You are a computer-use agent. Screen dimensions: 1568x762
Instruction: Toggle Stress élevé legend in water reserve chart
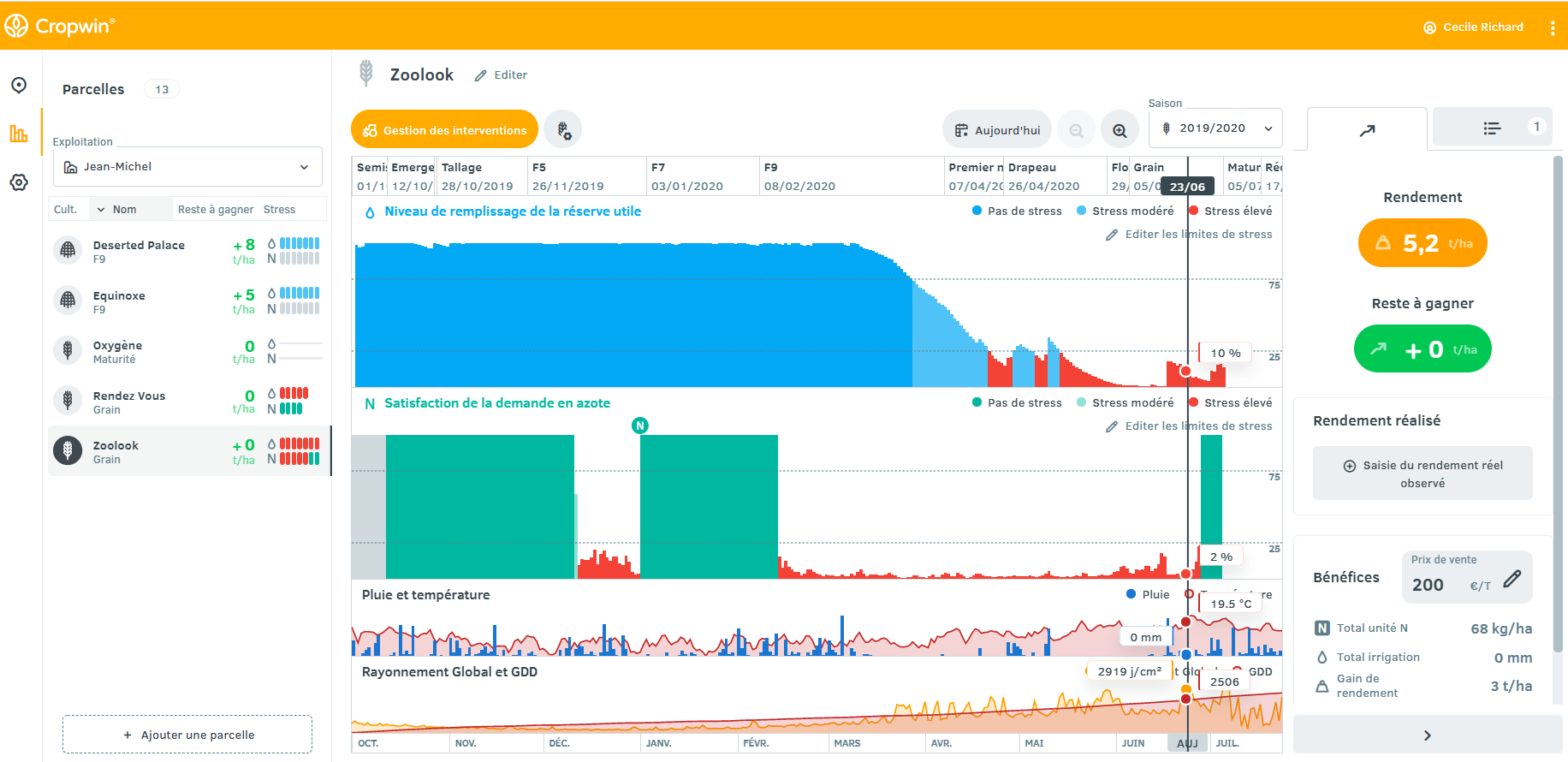coord(1230,211)
